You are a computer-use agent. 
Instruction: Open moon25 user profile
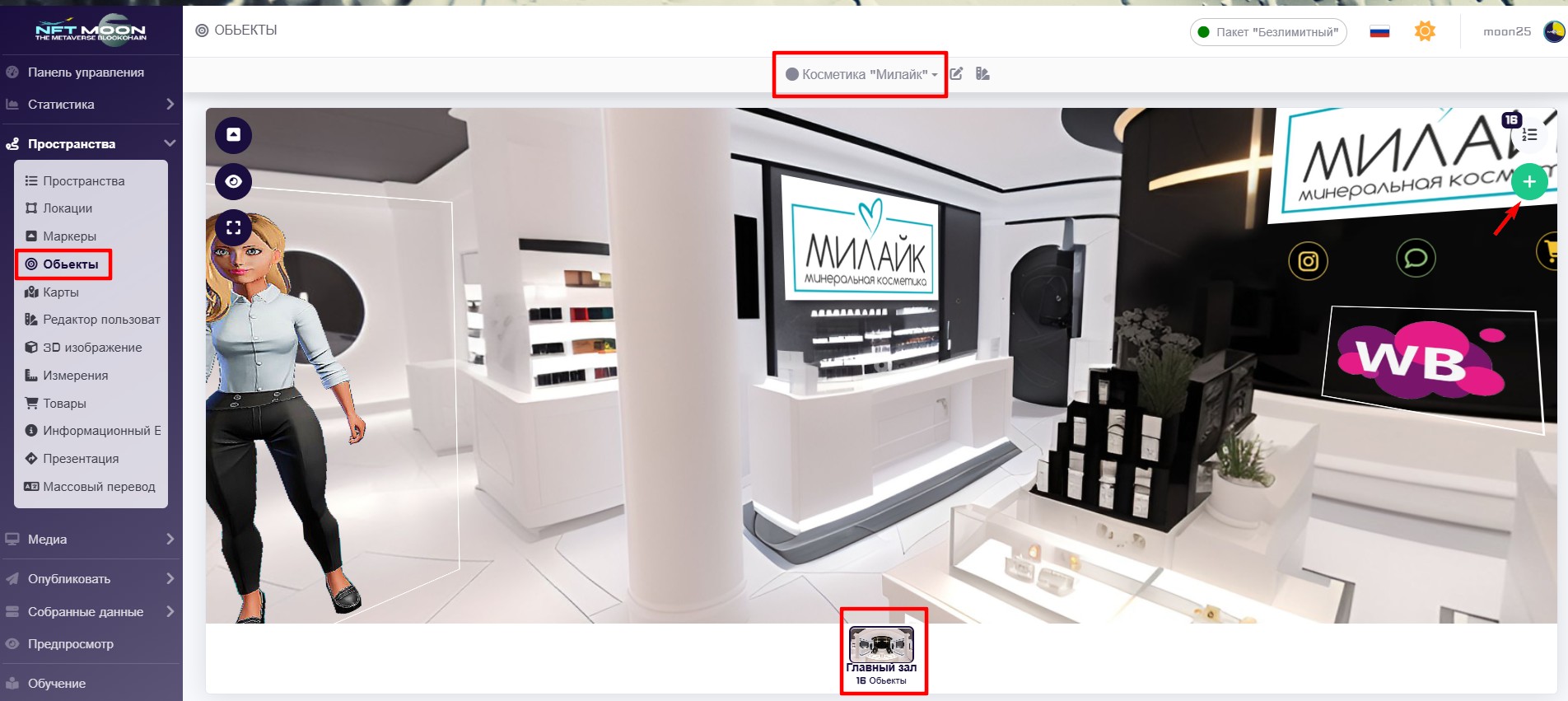1507,32
